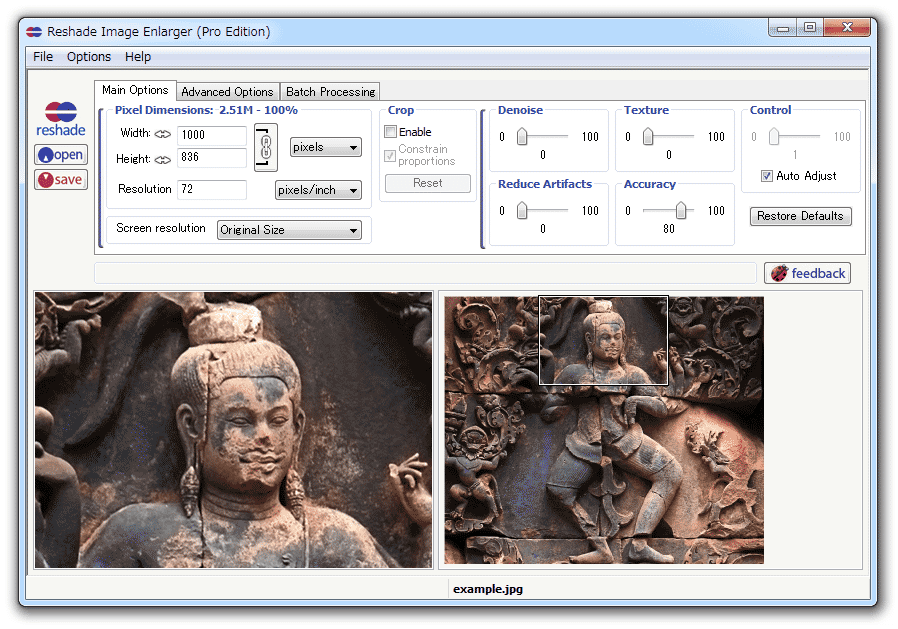Click the Pixel Dimensions 2.51M - 100% label
898x629 pixels.
(206, 110)
